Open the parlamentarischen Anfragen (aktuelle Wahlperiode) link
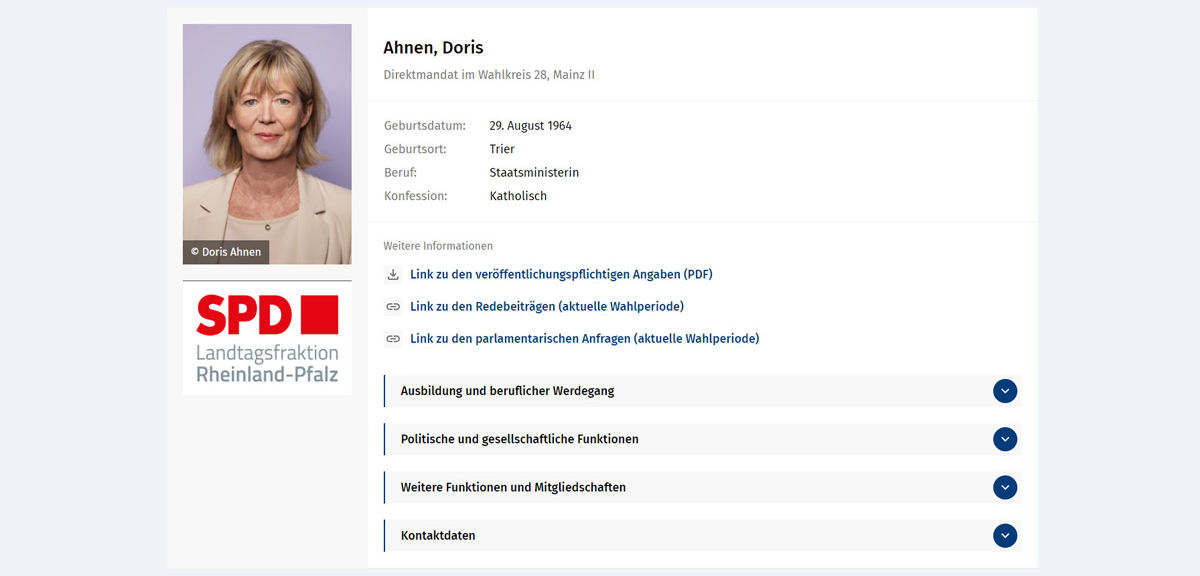 pyautogui.click(x=584, y=338)
